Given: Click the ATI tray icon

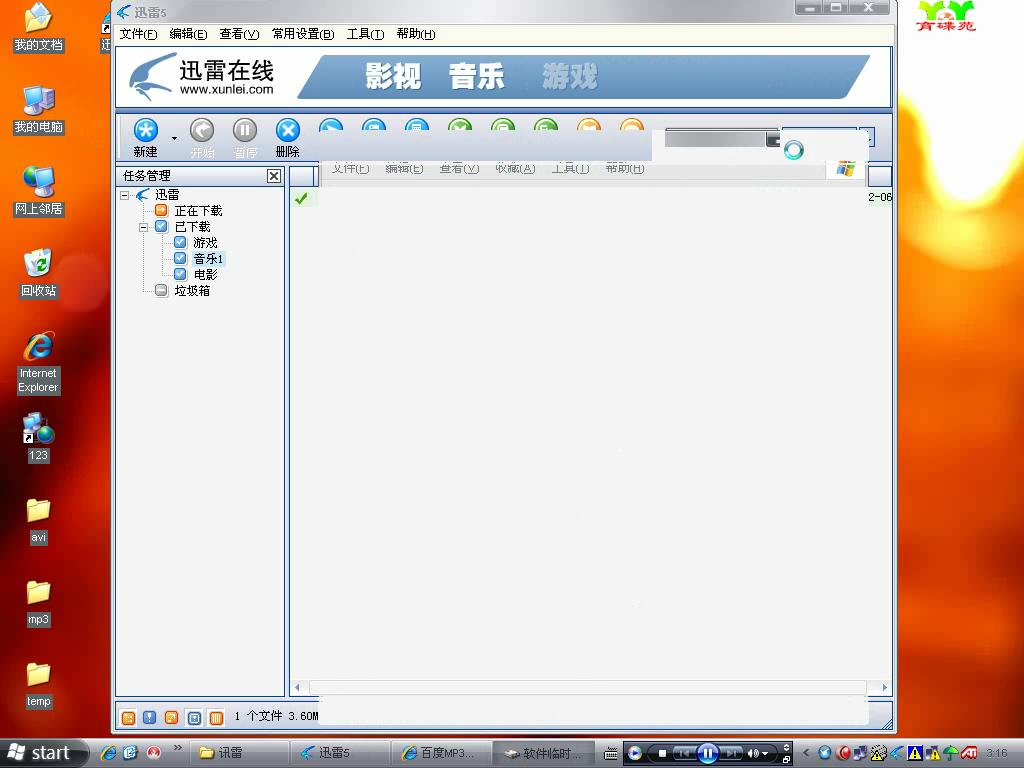Looking at the screenshot, I should coord(968,753).
